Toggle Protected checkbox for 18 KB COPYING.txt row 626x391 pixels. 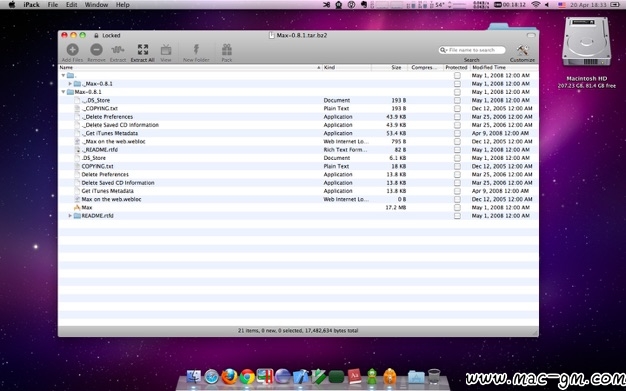click(x=457, y=166)
